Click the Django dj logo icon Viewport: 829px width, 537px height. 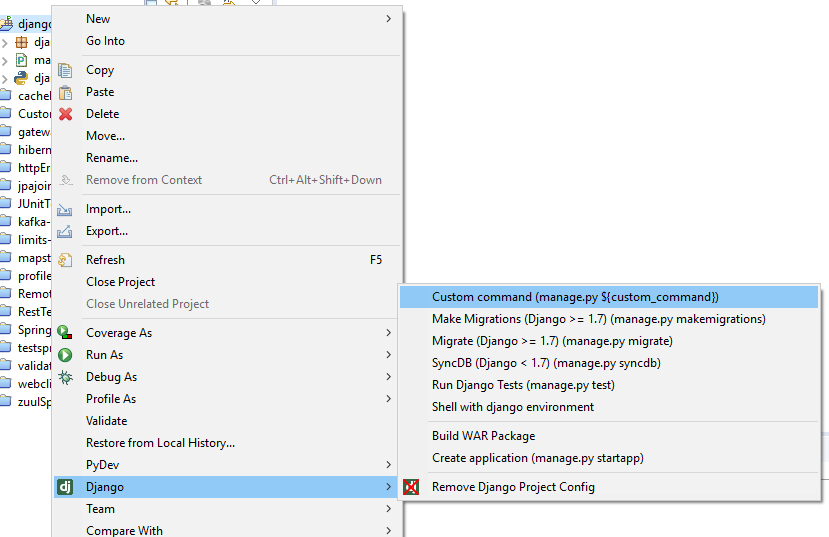tap(65, 487)
